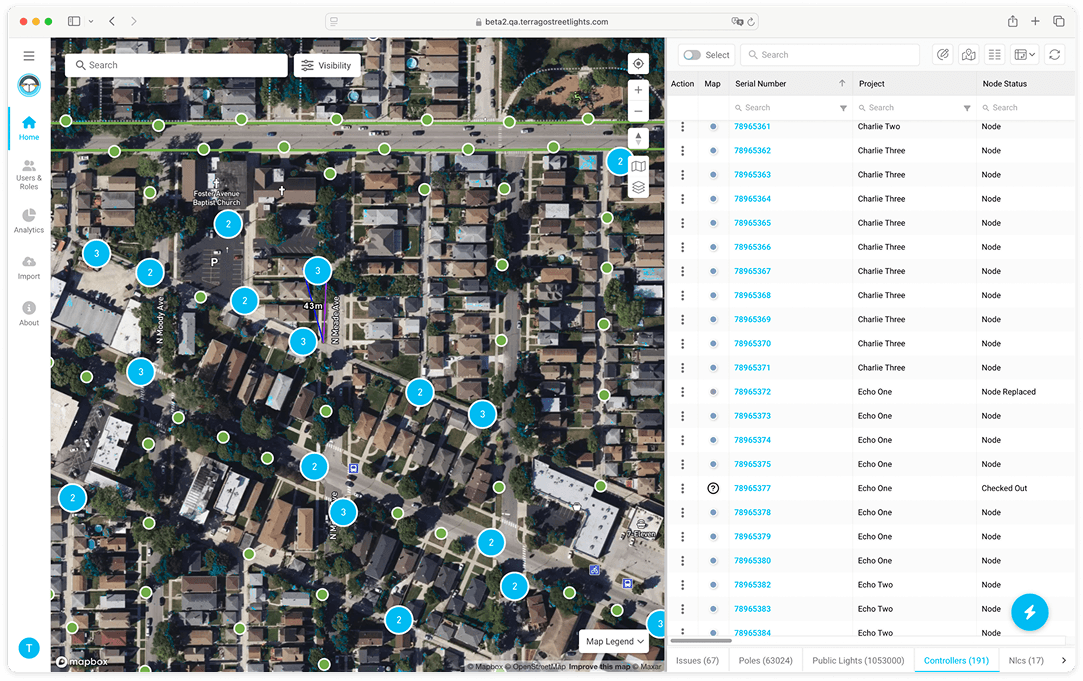Open serial number 78965383 link

click(x=752, y=608)
